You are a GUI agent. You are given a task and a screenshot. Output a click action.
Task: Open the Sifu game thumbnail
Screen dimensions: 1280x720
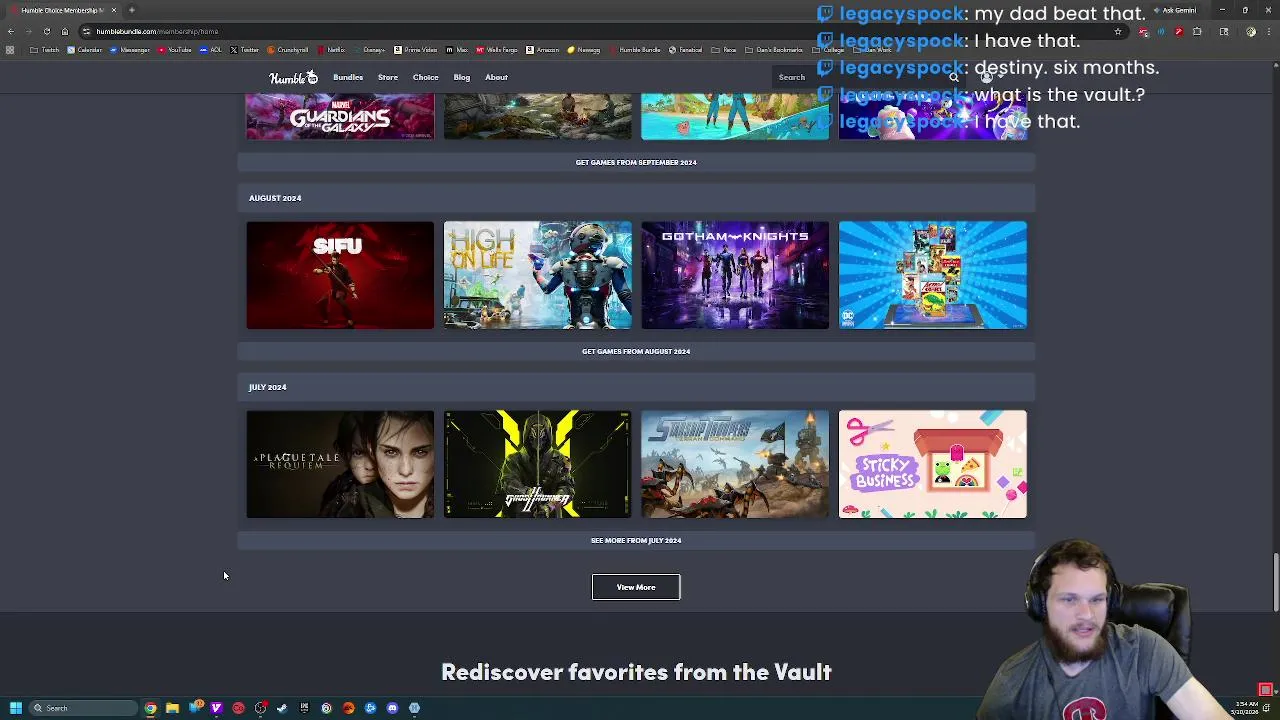tap(340, 275)
